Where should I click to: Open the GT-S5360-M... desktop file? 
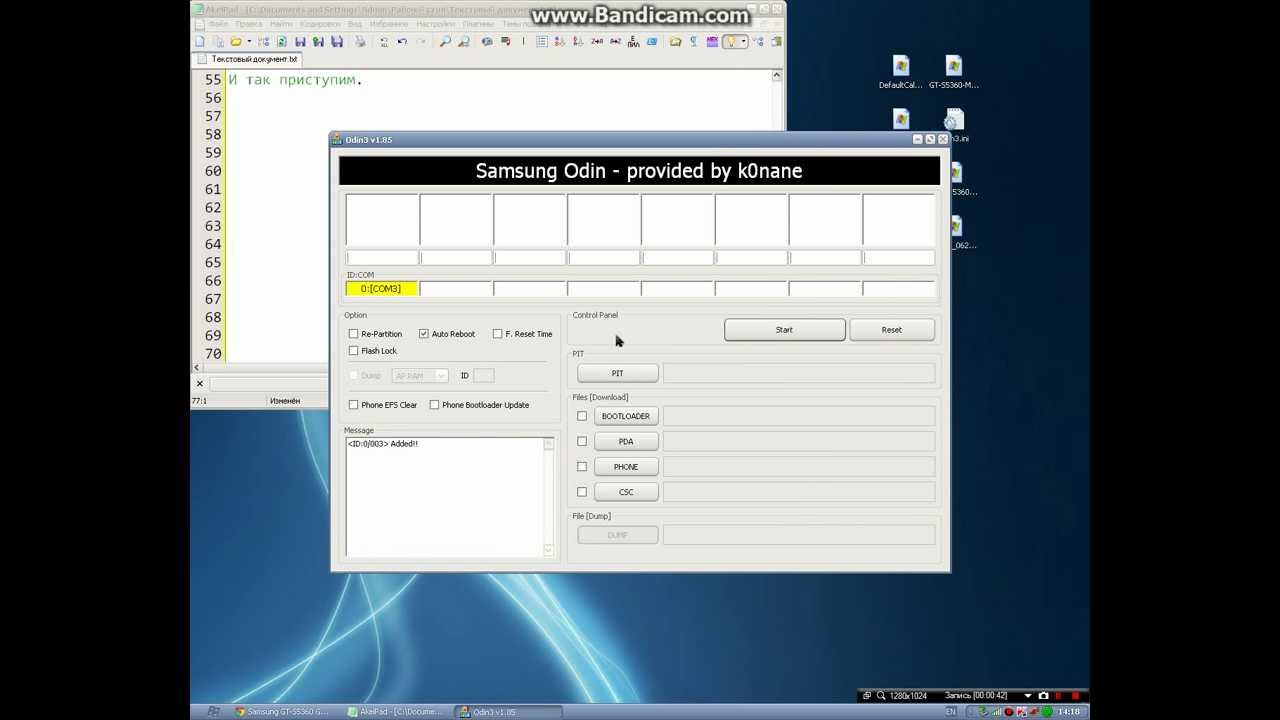pyautogui.click(x=953, y=73)
